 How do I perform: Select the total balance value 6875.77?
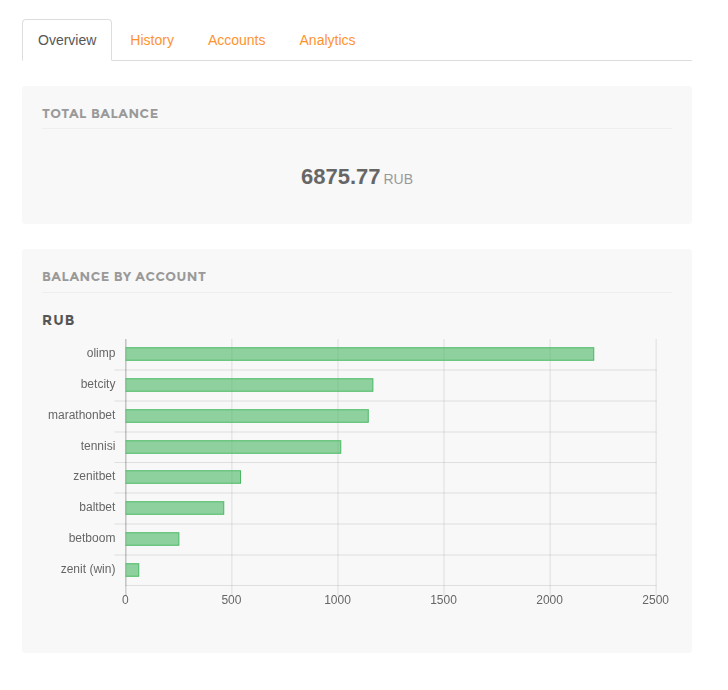pos(340,177)
